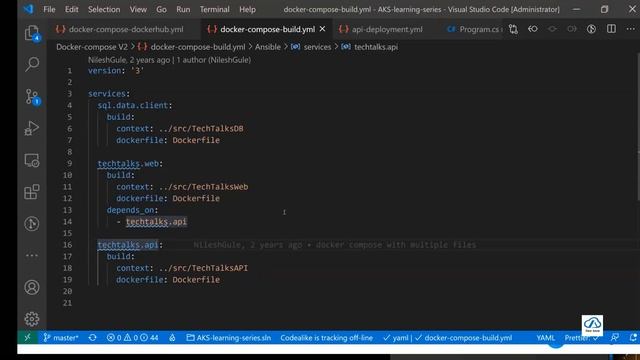The image size is (640, 360).
Task: Open the Explorer view in activity bar
Action: 32,33
